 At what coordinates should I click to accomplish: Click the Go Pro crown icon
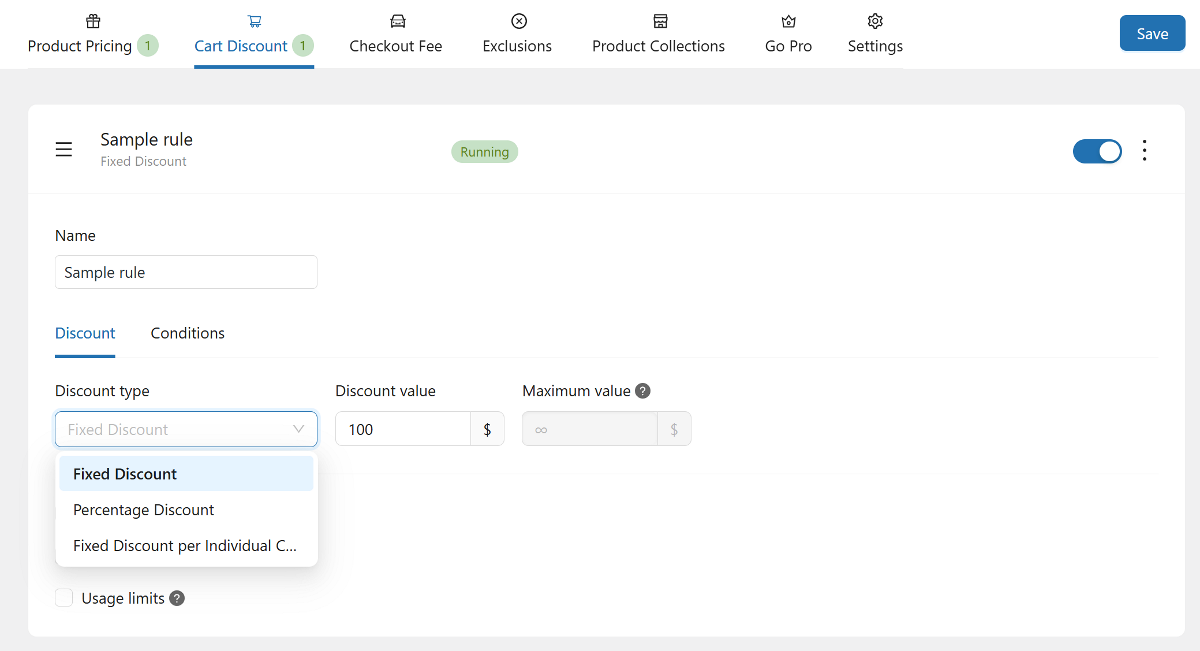788,21
